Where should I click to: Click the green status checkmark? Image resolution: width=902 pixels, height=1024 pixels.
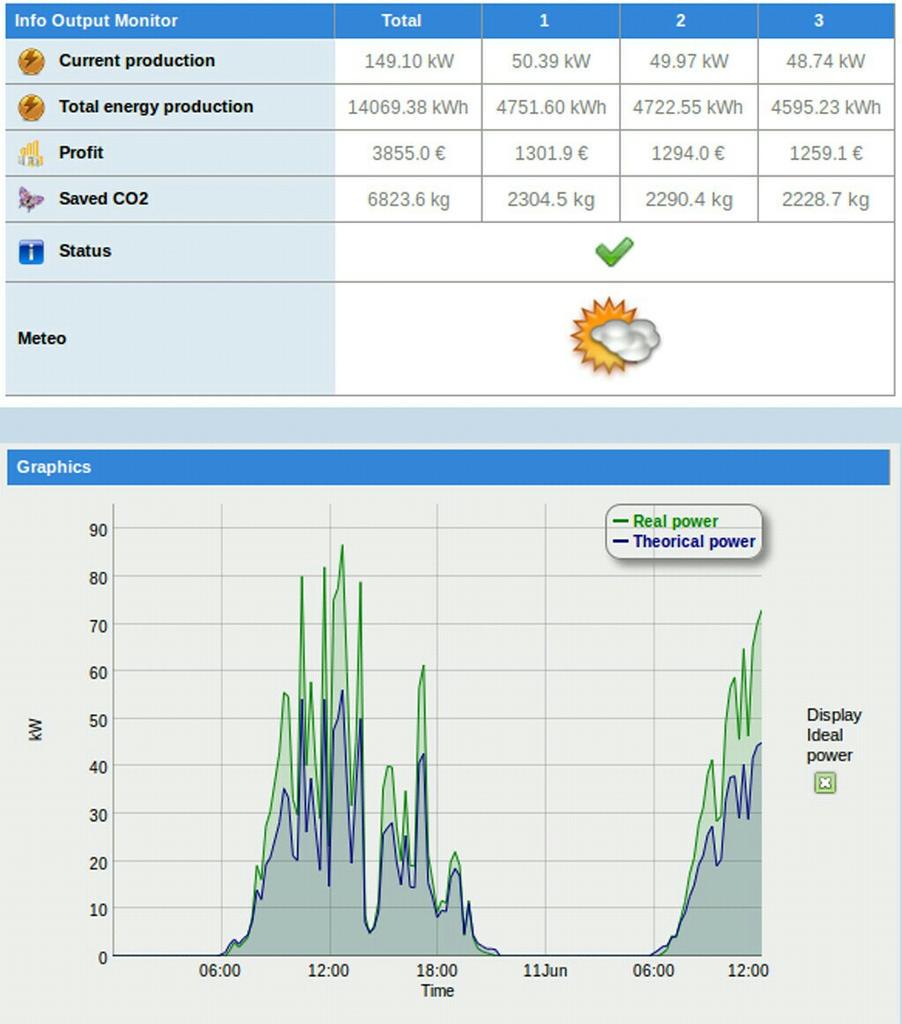(615, 251)
